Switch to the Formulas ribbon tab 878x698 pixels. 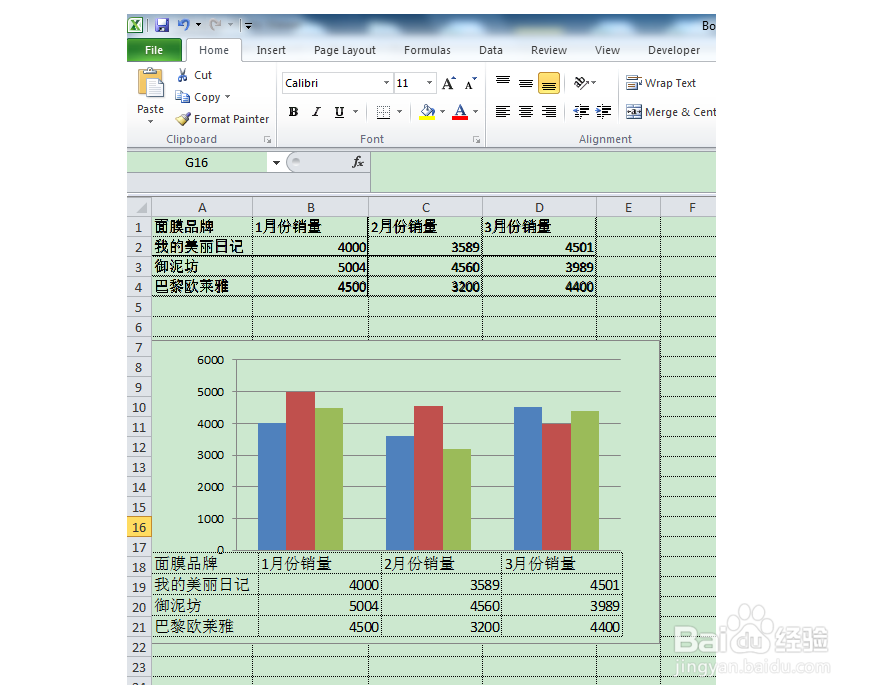click(427, 49)
